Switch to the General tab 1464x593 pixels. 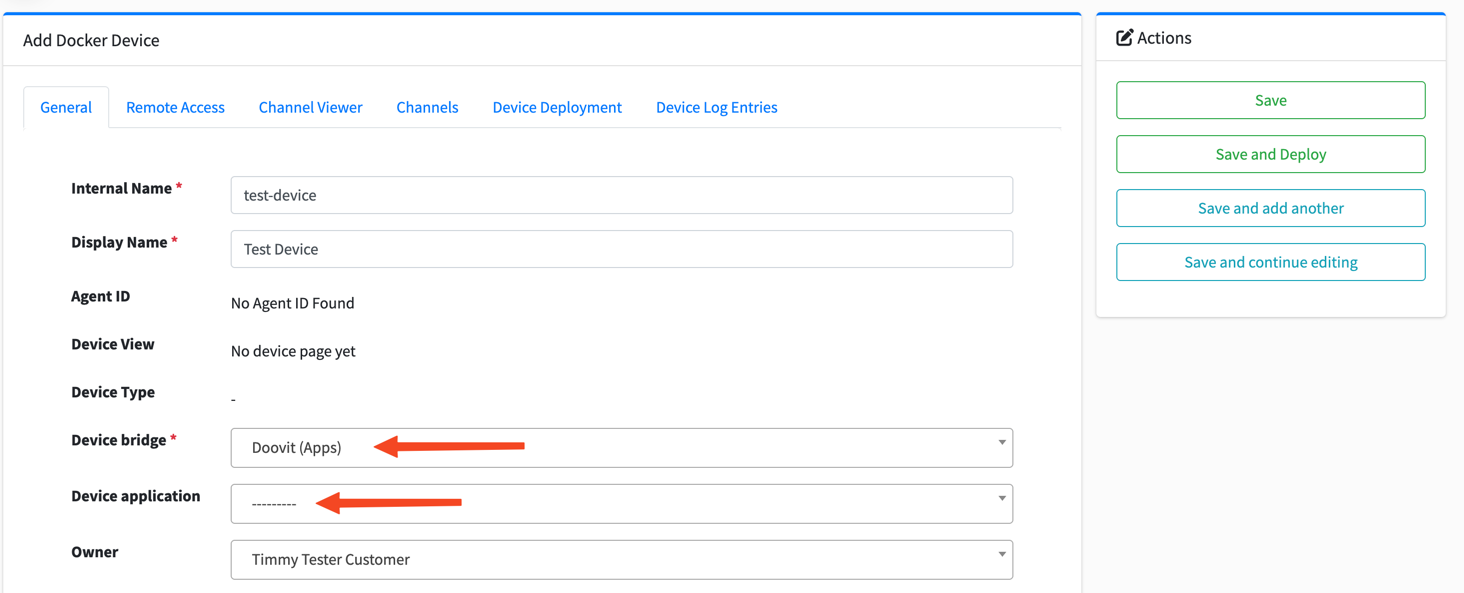pyautogui.click(x=66, y=107)
